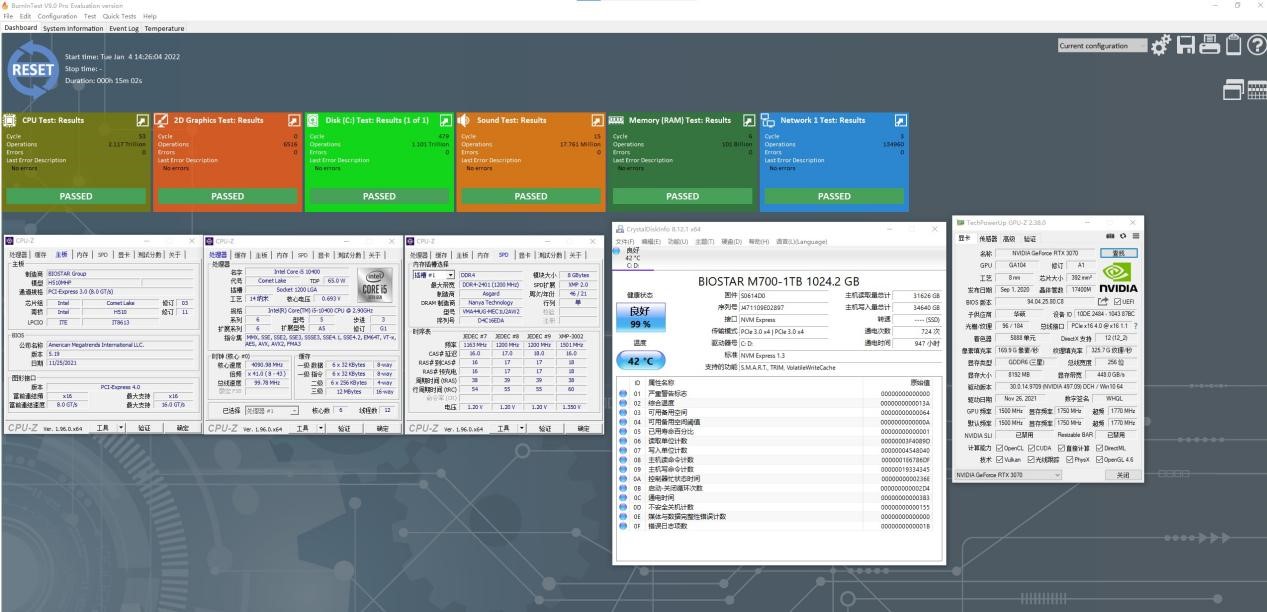Expand the tools arrow in the SPD CPU-Z window
The image size is (1267, 612).
click(x=524, y=428)
